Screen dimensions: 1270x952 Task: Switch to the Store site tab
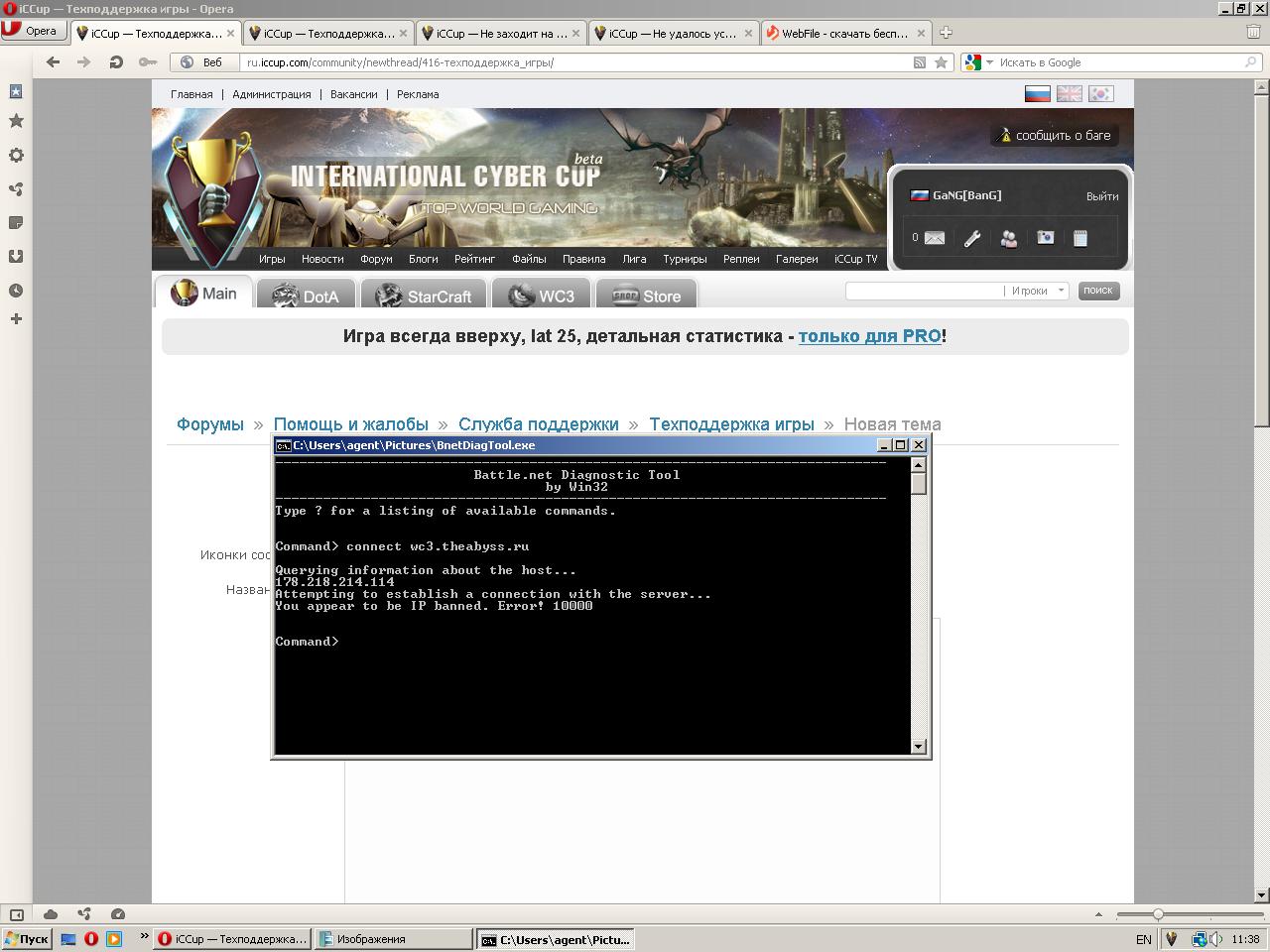click(646, 296)
